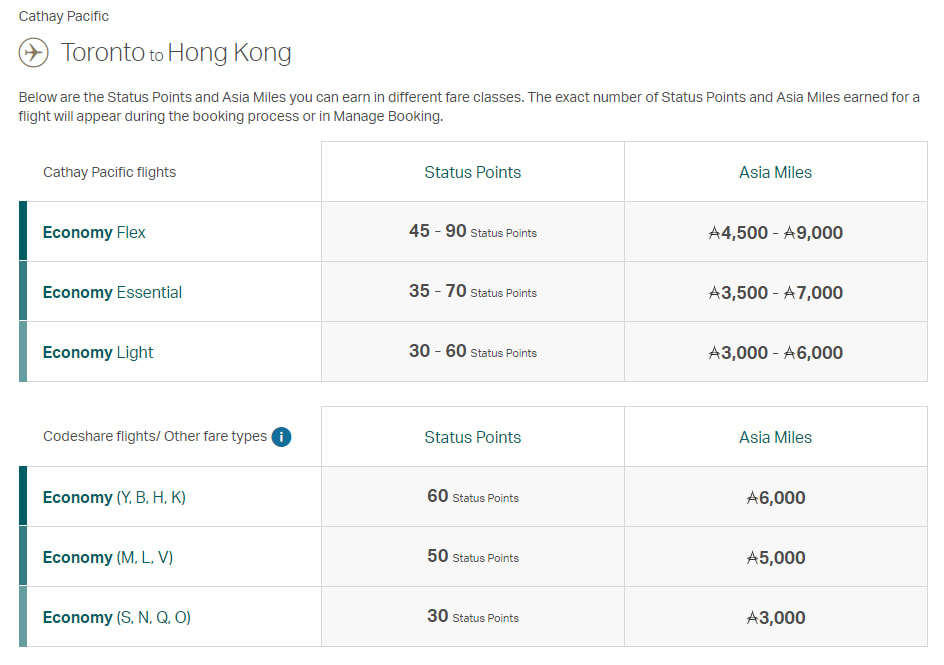Open the codeshare flights info tooltip icon
The width and height of the screenshot is (944, 665).
(281, 437)
